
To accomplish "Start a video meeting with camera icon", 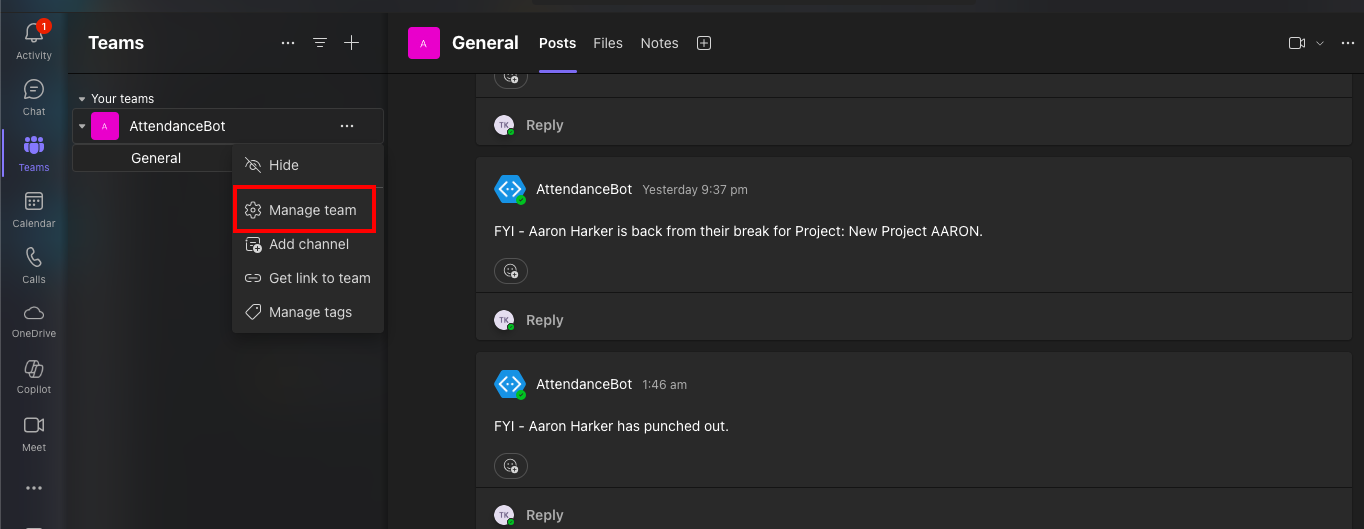I will [x=1297, y=43].
